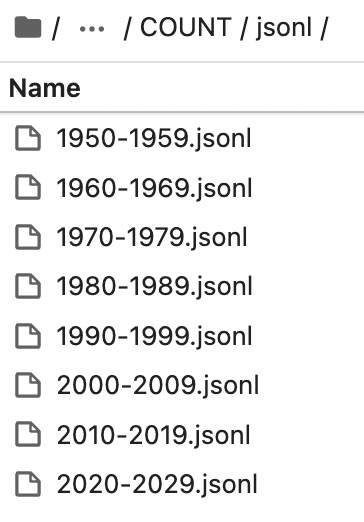Sort files by Name column header
Image resolution: width=364 pixels, height=522 pixels.
[x=45, y=88]
